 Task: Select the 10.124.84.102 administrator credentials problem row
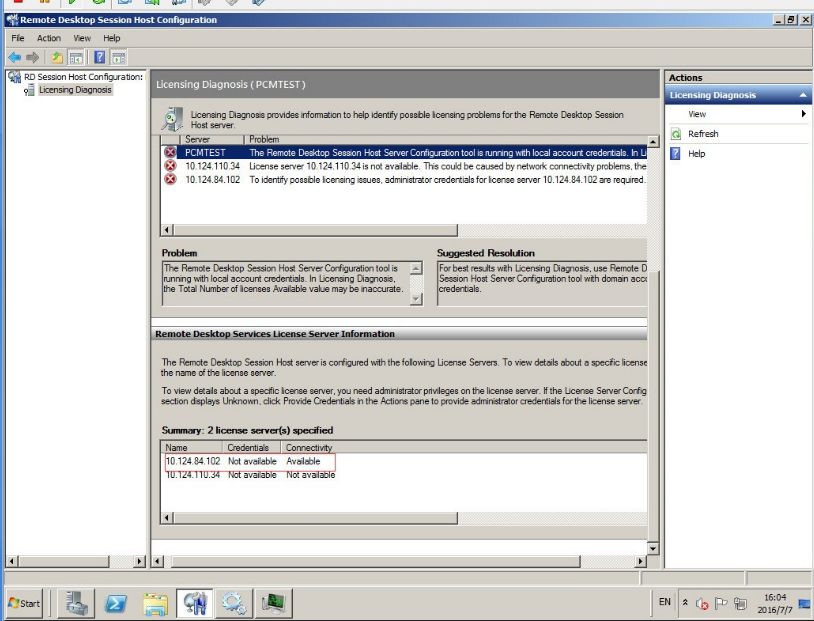[404, 180]
